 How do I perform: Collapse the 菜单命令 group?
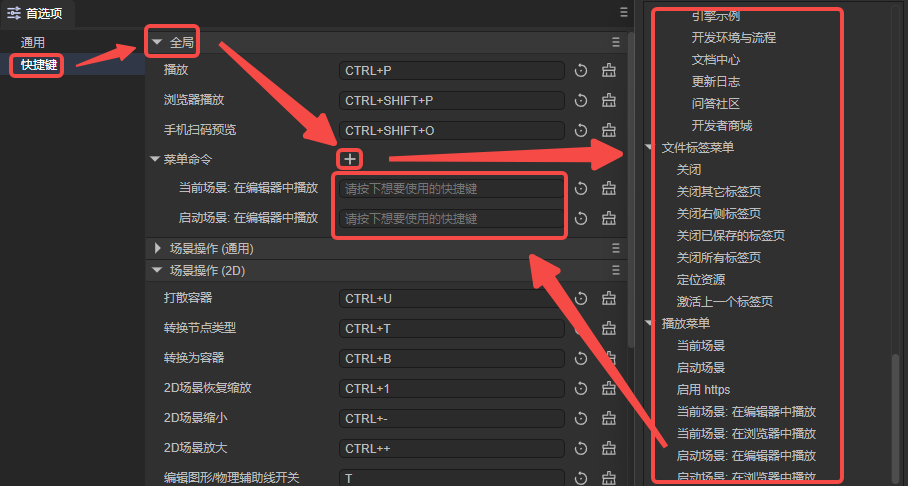tap(155, 159)
